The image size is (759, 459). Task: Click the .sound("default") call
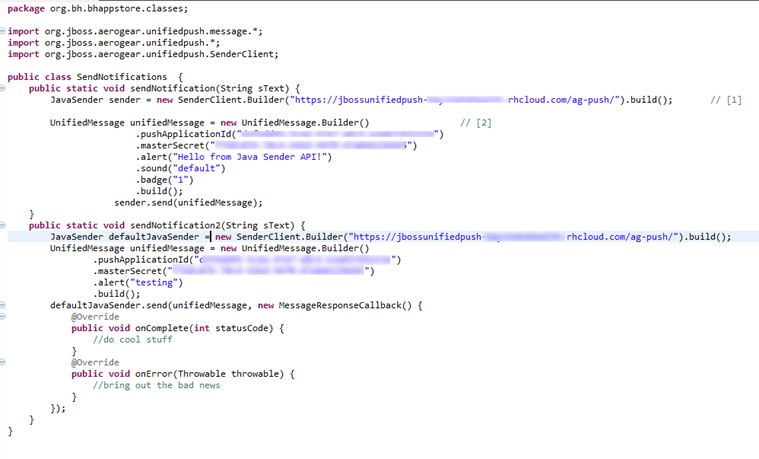(181, 168)
